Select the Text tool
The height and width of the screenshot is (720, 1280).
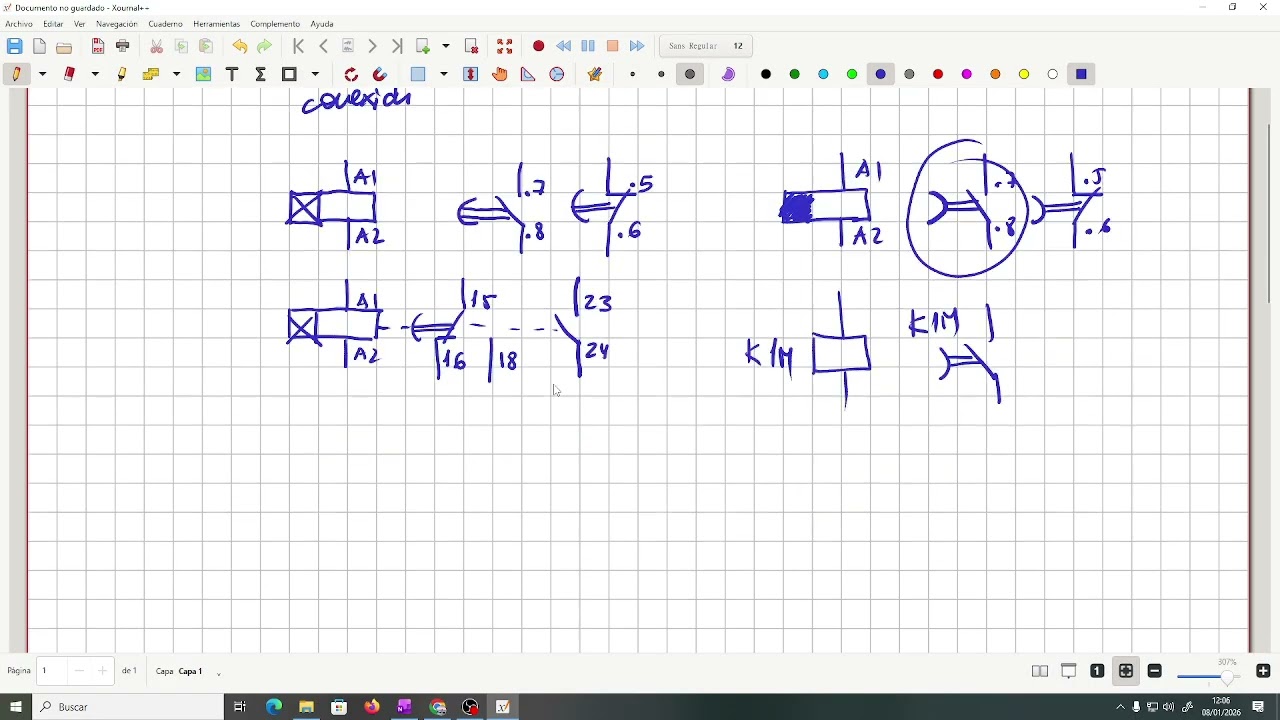[x=233, y=75]
